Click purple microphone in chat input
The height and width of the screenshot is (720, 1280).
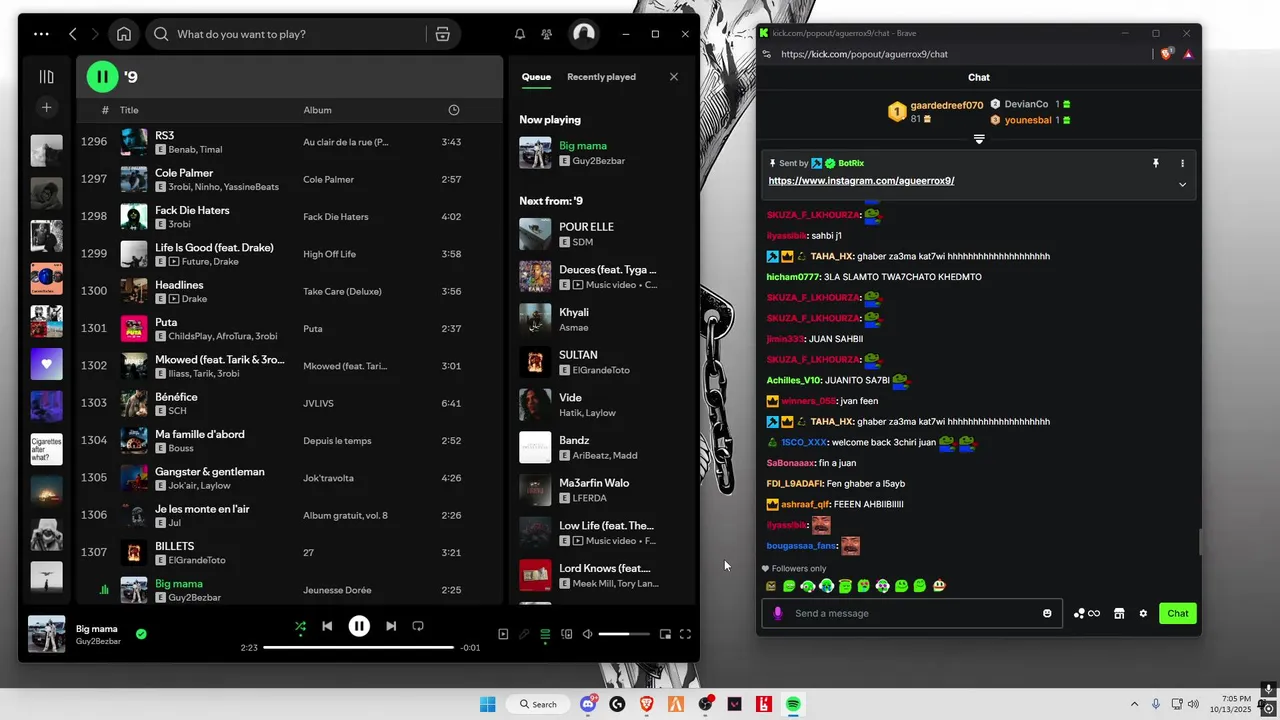click(778, 613)
